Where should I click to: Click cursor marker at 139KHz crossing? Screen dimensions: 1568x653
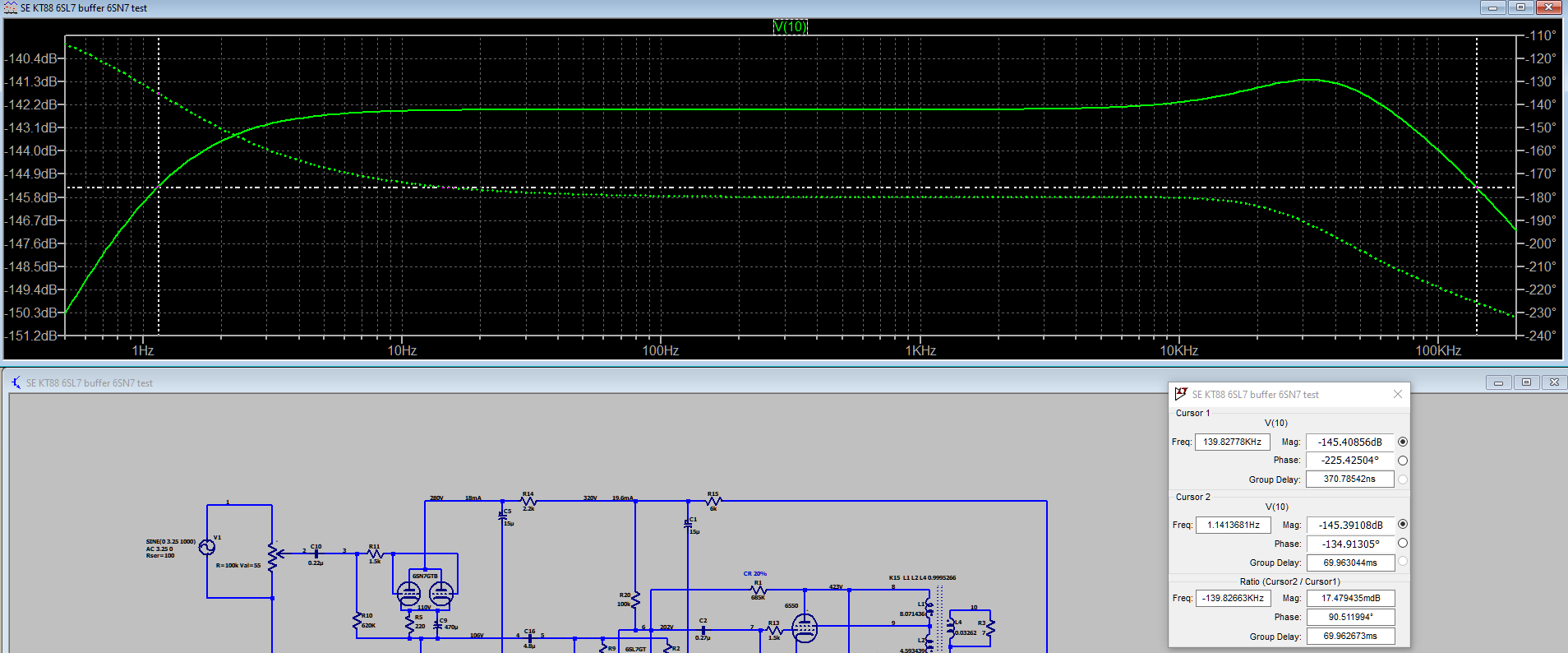[1477, 188]
